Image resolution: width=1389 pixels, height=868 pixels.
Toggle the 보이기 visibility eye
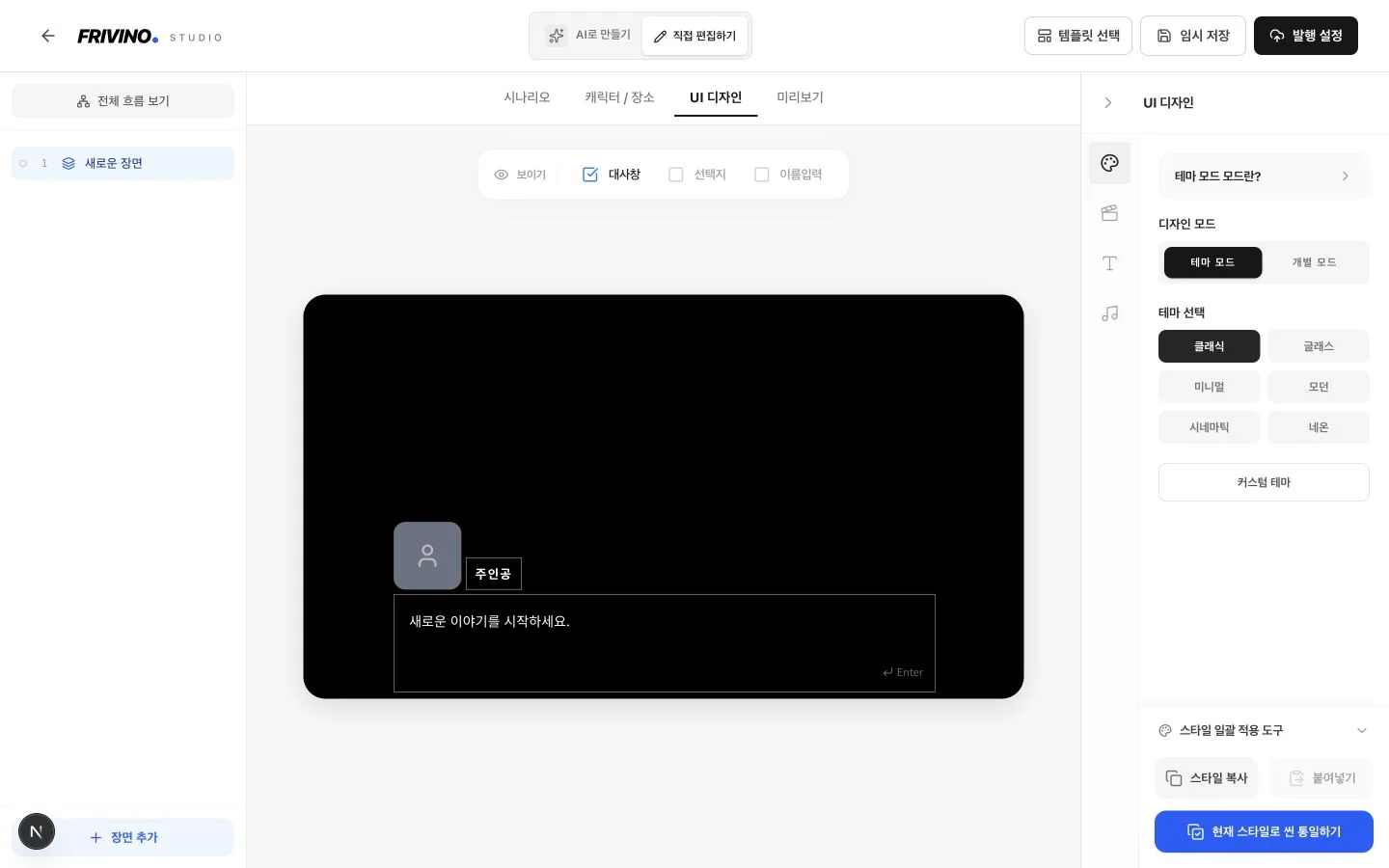[520, 175]
